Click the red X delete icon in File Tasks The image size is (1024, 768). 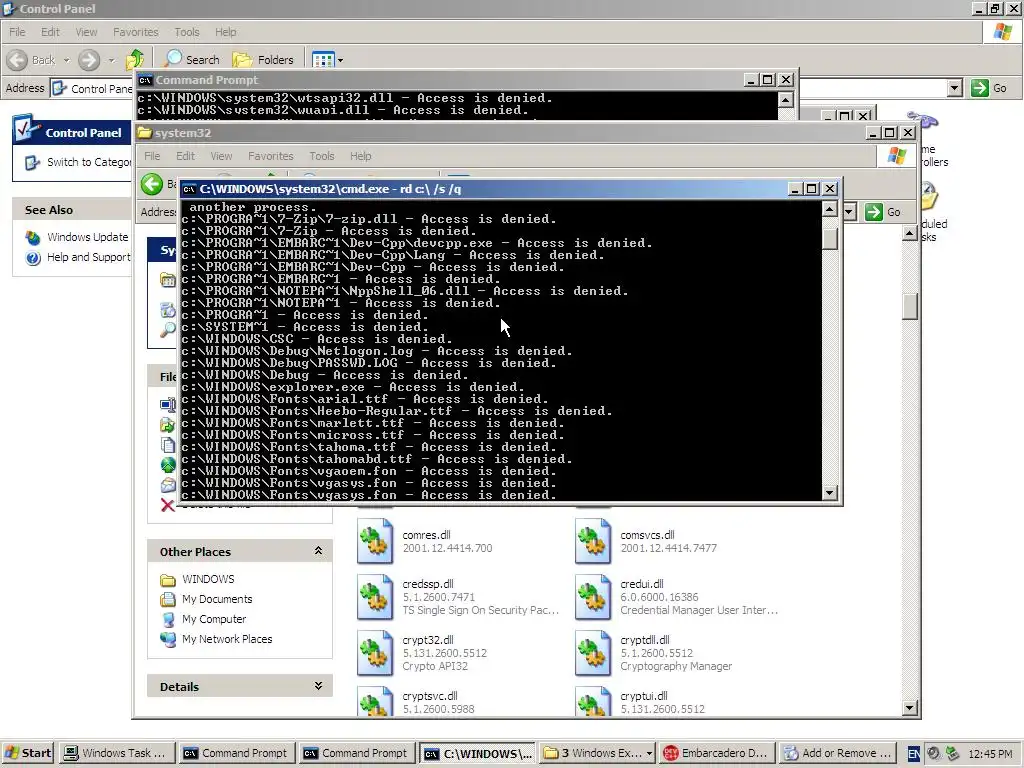click(168, 505)
